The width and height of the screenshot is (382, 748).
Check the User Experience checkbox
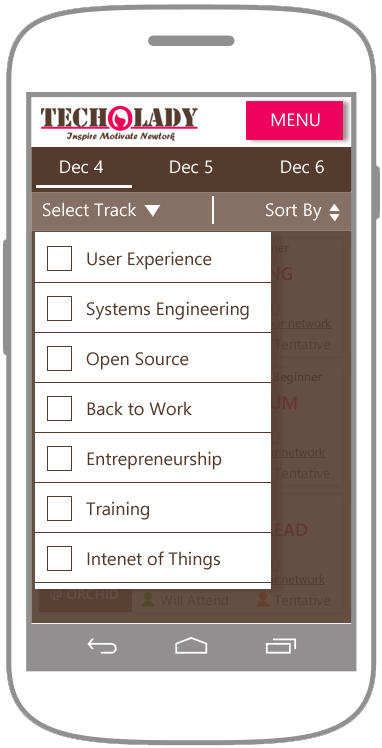pyautogui.click(x=60, y=259)
